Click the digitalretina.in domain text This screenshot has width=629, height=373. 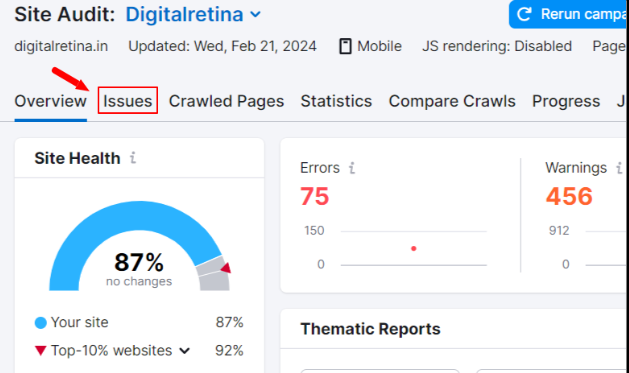(x=61, y=46)
